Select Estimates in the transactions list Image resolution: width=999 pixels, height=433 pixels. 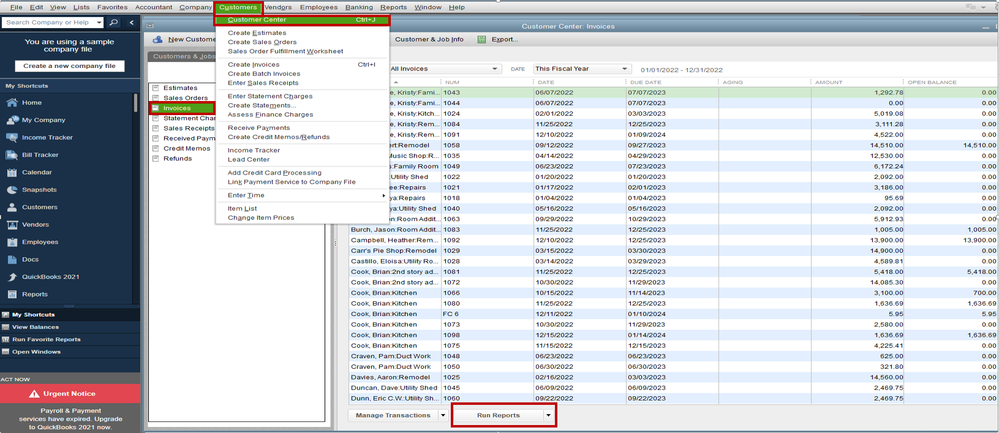point(180,88)
